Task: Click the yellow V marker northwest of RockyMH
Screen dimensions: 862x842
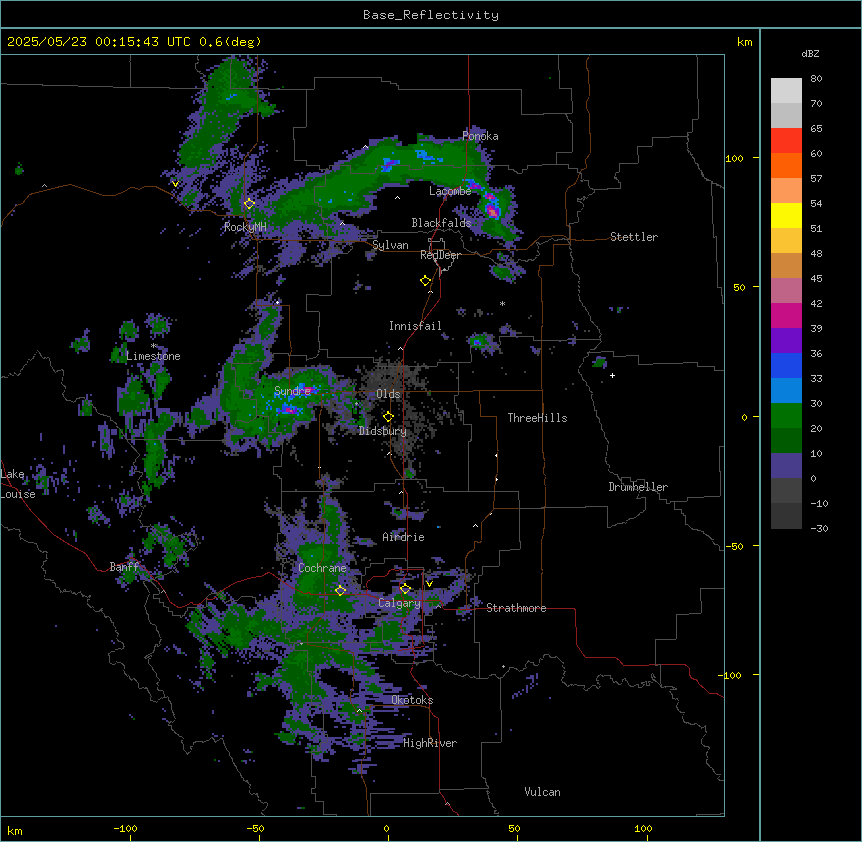Action: (175, 184)
